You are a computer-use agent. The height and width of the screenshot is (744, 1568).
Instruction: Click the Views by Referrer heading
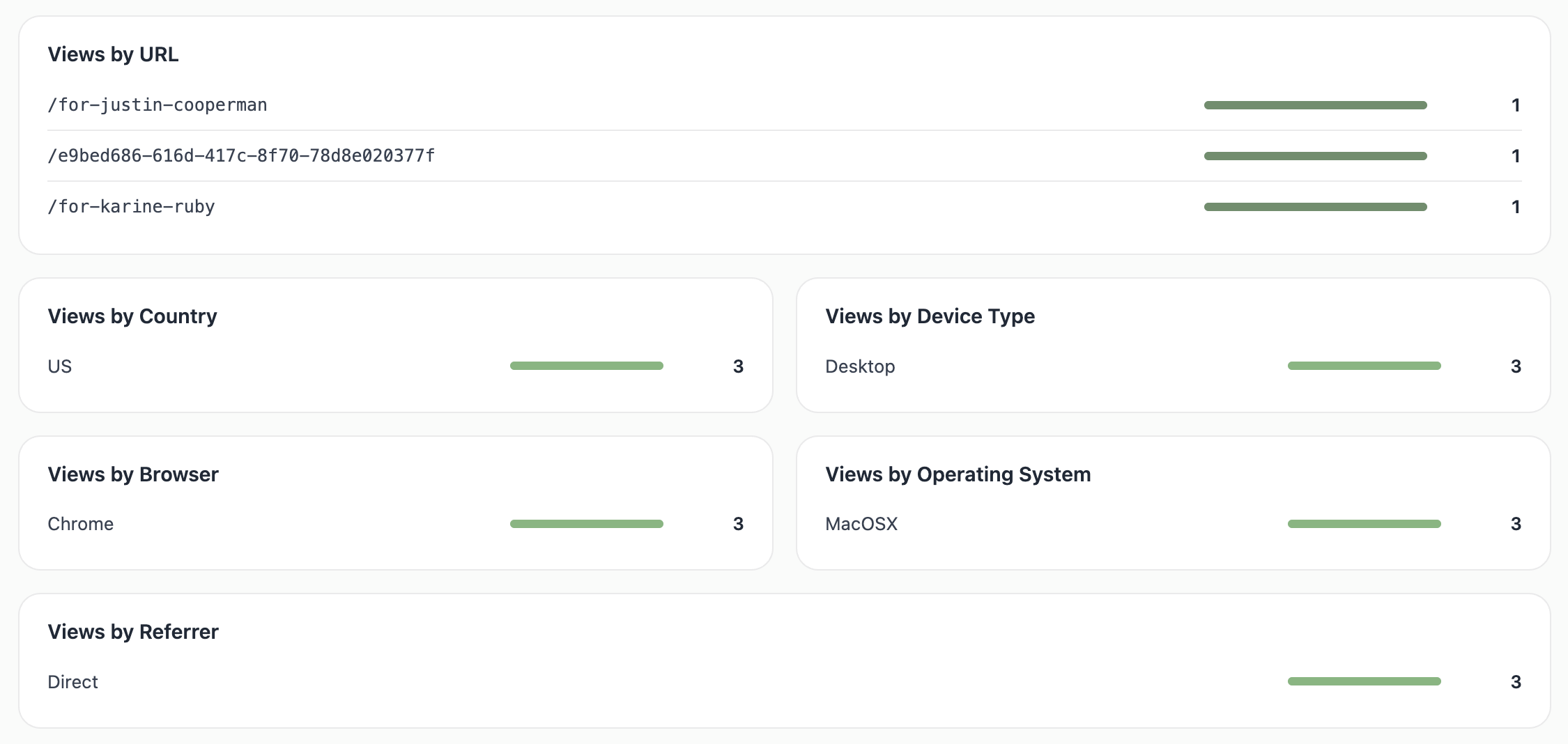(133, 632)
